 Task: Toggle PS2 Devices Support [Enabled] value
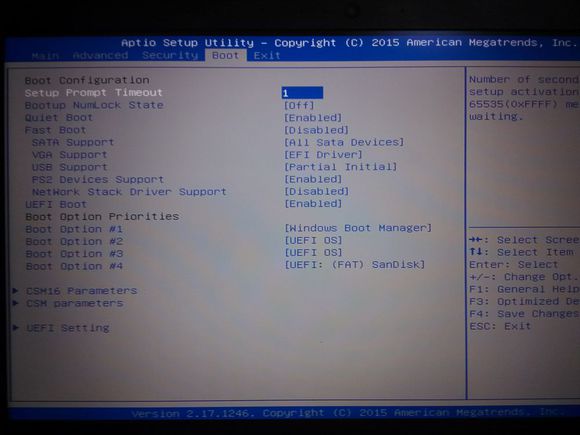[x=313, y=179]
